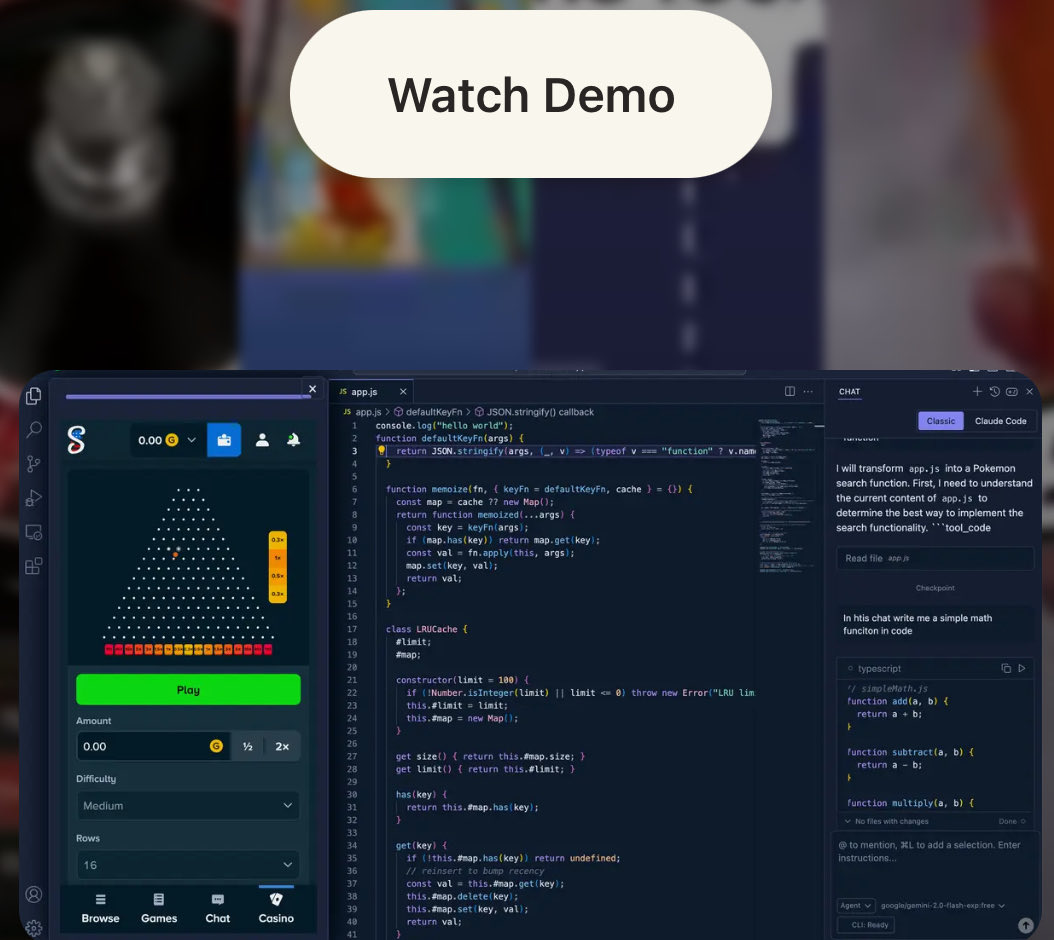Open the Manage gear icon

[34, 928]
